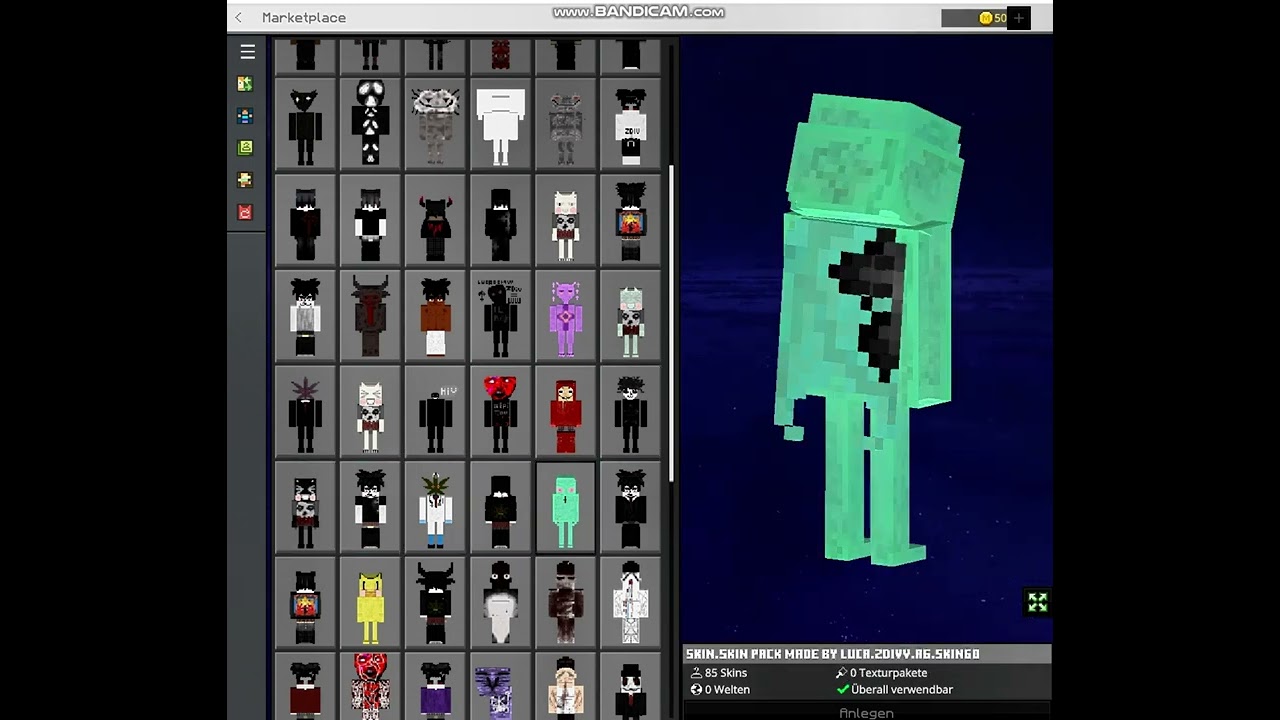
Task: Select the red hooded skin
Action: (565, 412)
